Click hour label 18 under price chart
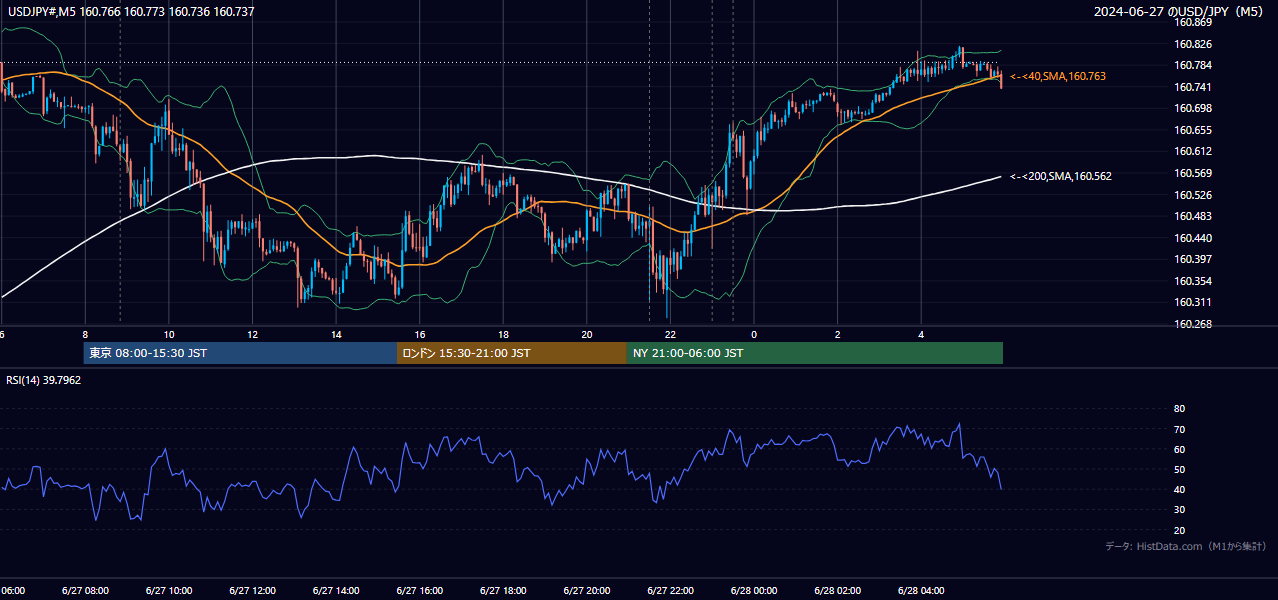 click(x=503, y=335)
